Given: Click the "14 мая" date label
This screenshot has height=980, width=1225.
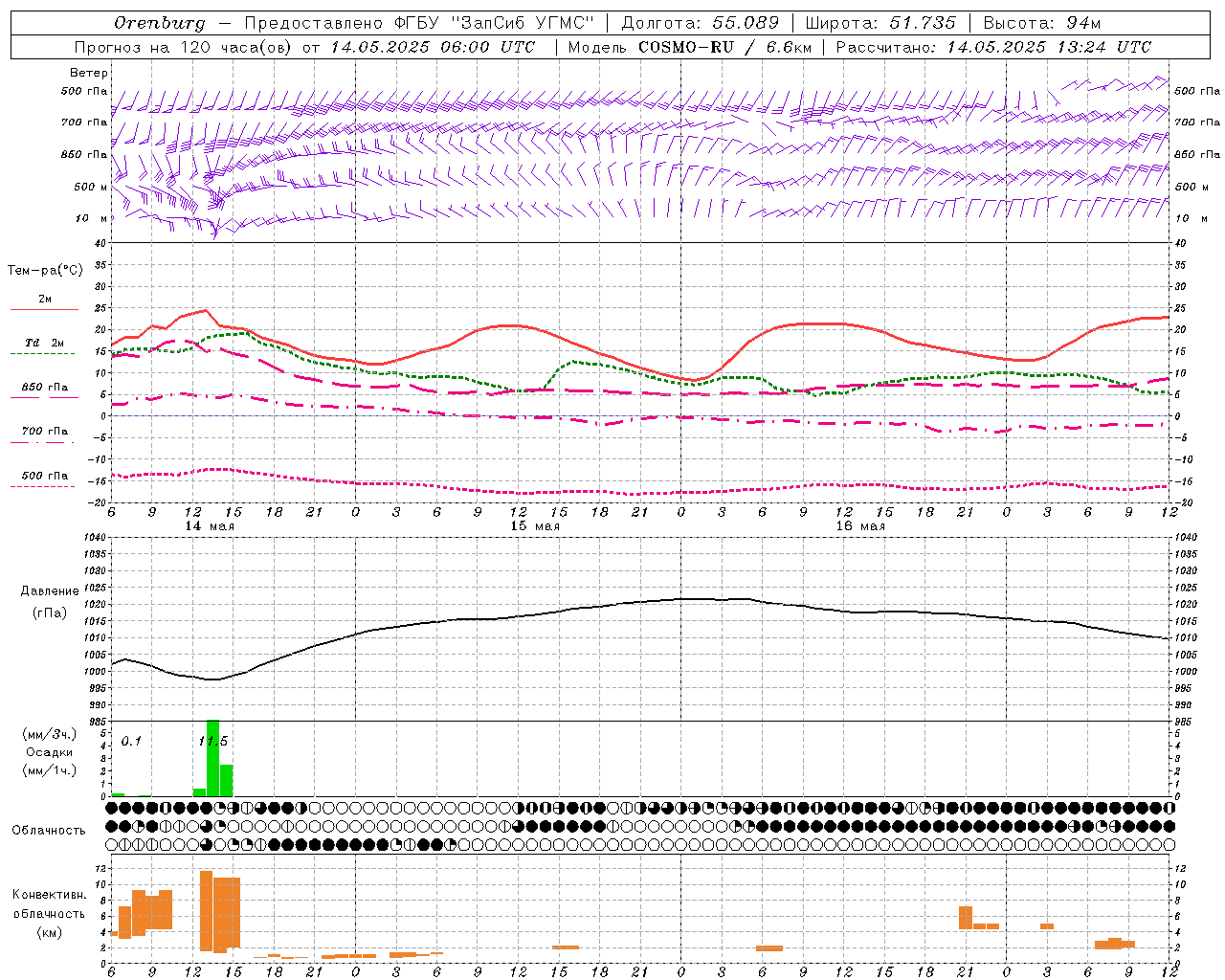Looking at the screenshot, I should pos(211,525).
